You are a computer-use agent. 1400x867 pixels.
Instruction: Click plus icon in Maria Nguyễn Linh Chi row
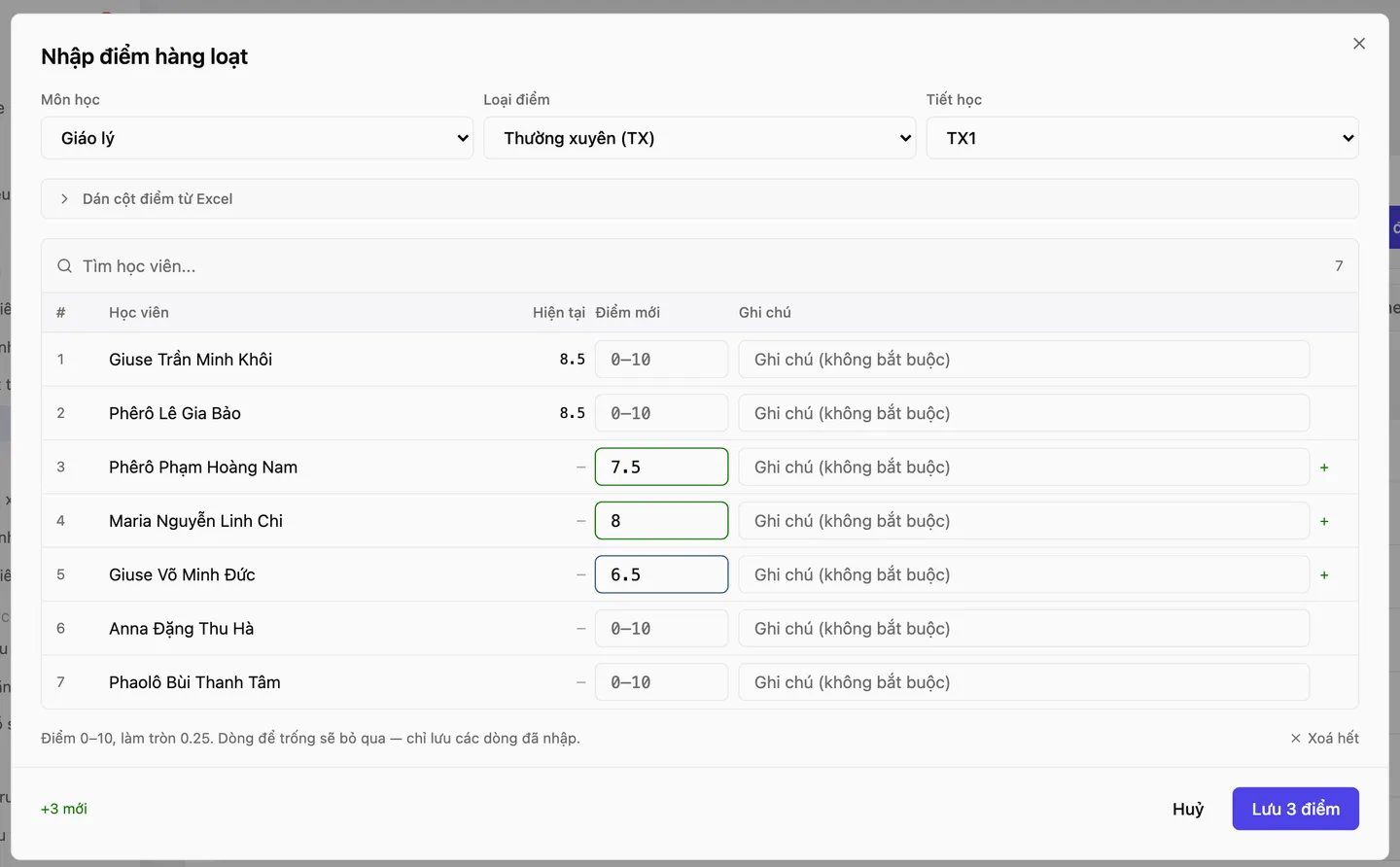pyautogui.click(x=1324, y=522)
